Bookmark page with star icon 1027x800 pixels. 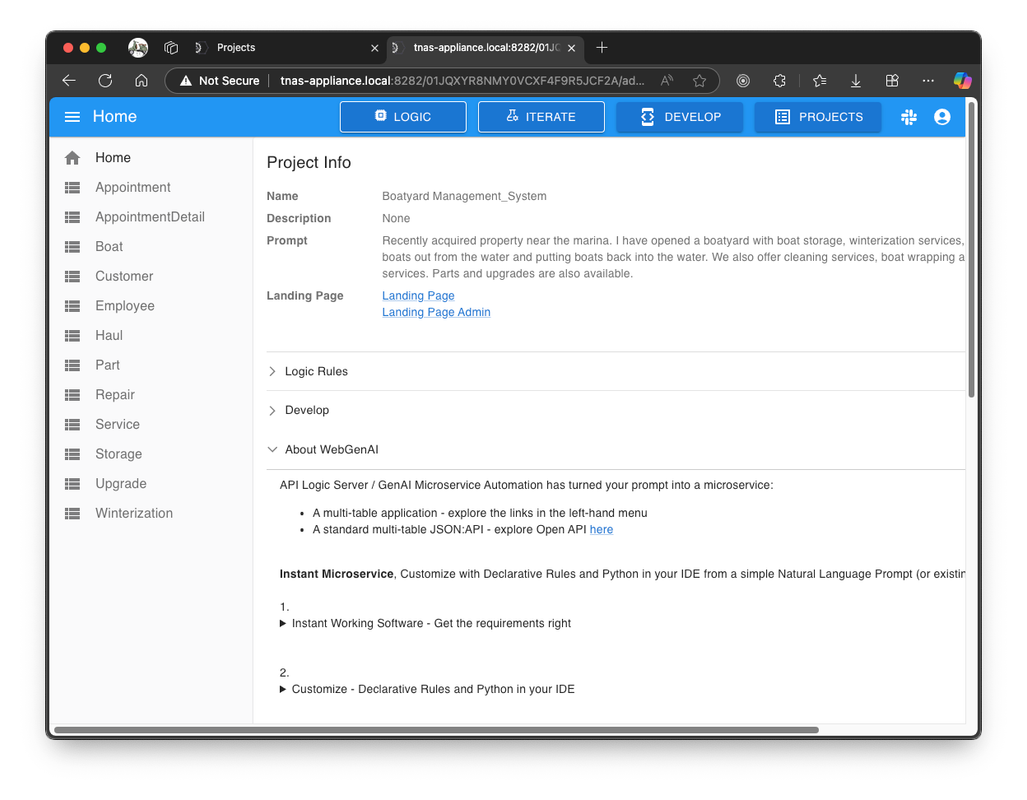click(700, 81)
